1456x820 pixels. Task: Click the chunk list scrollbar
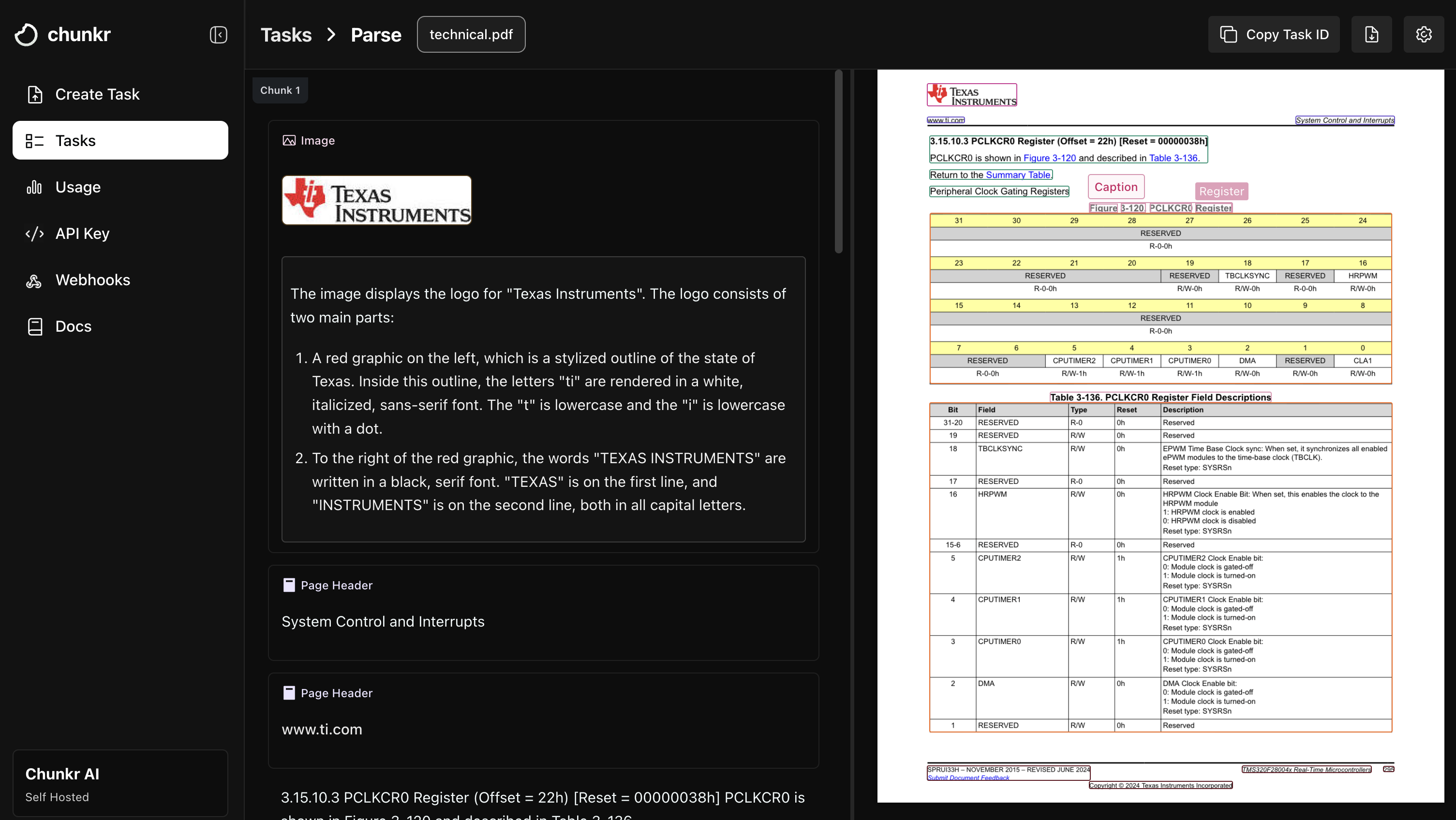click(838, 161)
